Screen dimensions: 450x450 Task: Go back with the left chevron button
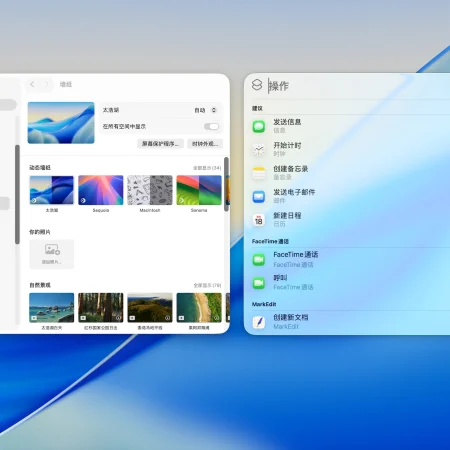pos(32,84)
